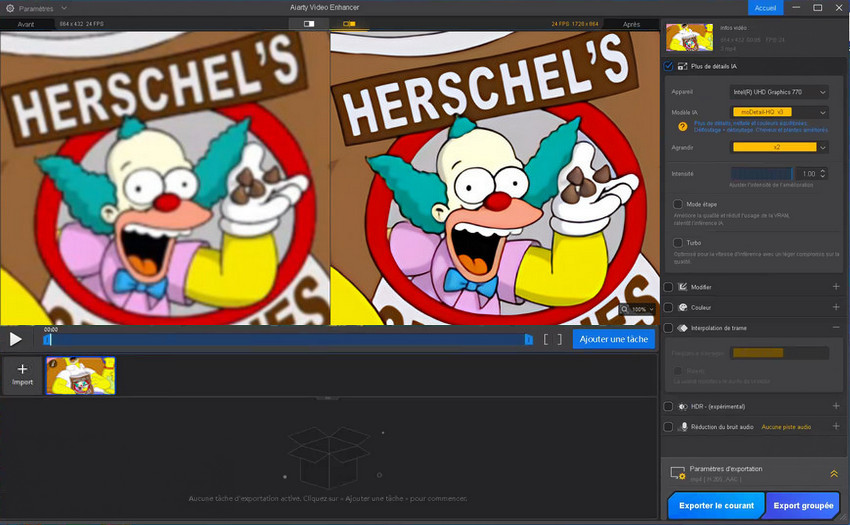Click the Infos vidéo label

[734, 28]
